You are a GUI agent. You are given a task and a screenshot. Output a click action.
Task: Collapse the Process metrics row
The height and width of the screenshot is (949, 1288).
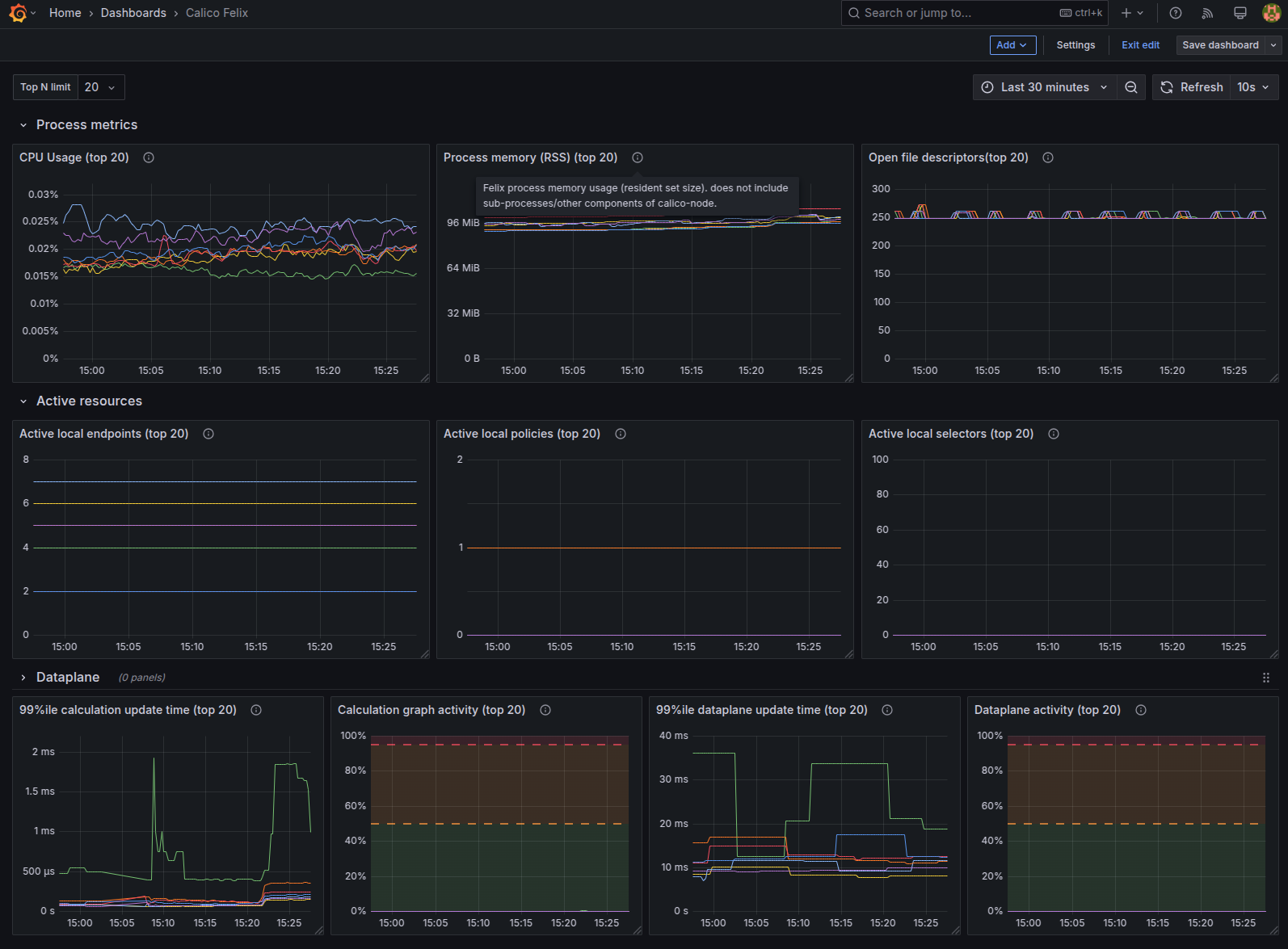coord(23,125)
